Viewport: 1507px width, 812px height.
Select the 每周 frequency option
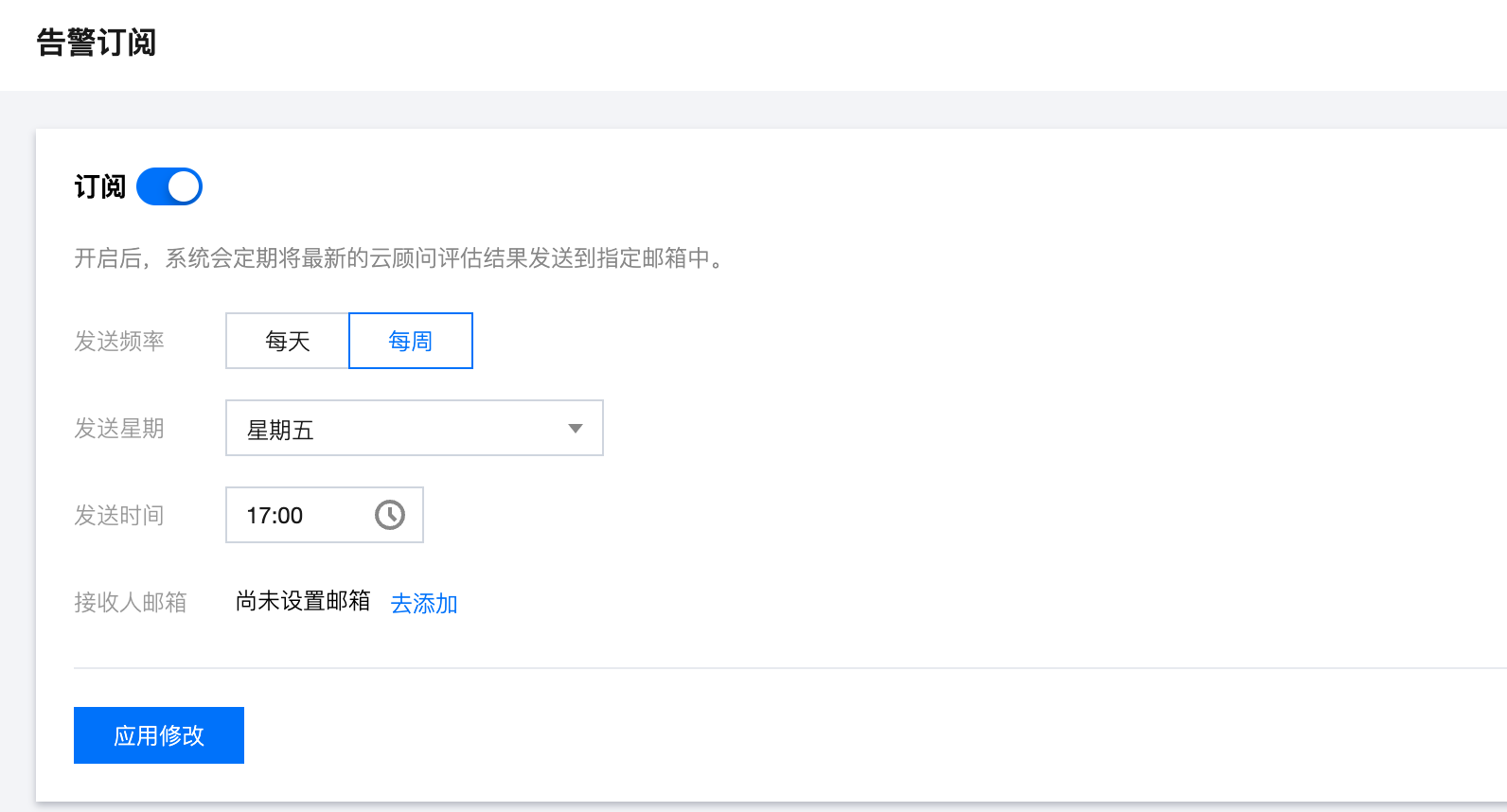click(411, 341)
